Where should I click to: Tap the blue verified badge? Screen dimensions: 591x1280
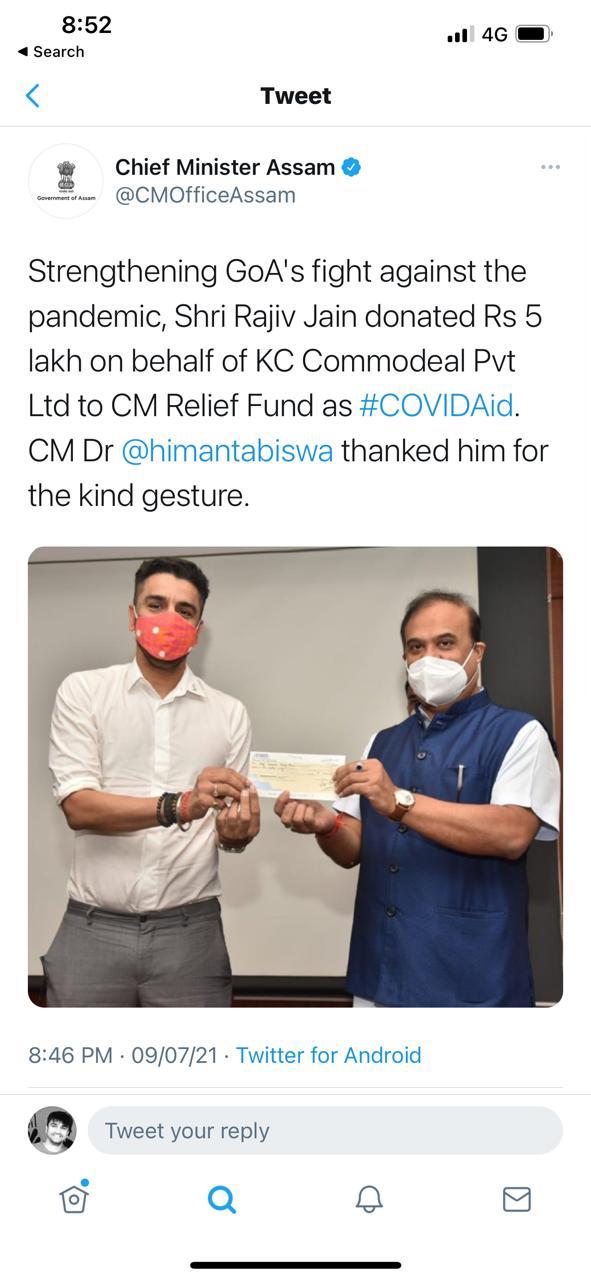(x=351, y=167)
